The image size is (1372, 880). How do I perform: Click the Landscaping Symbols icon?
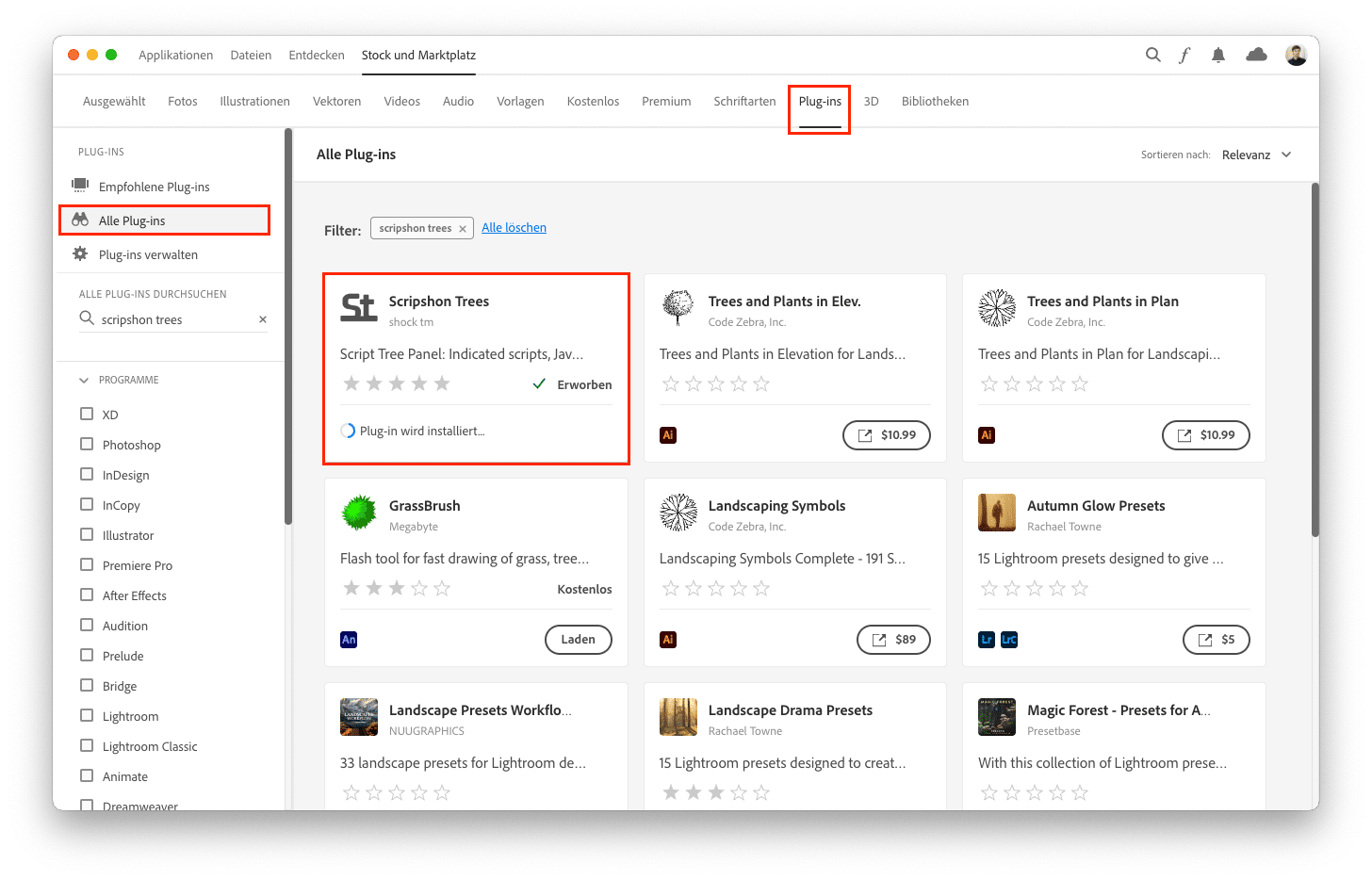678,513
